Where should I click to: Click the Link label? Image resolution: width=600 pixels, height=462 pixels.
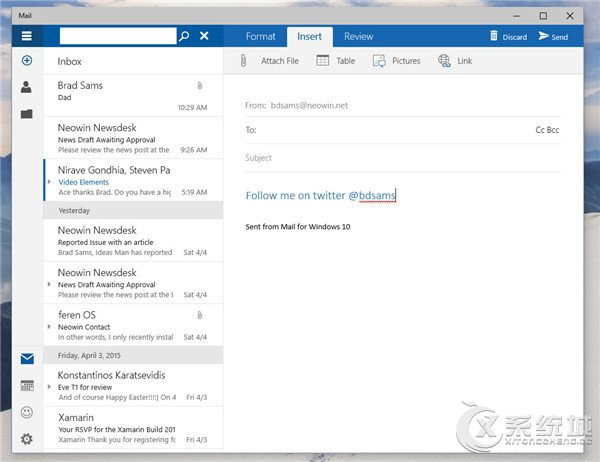[465, 61]
